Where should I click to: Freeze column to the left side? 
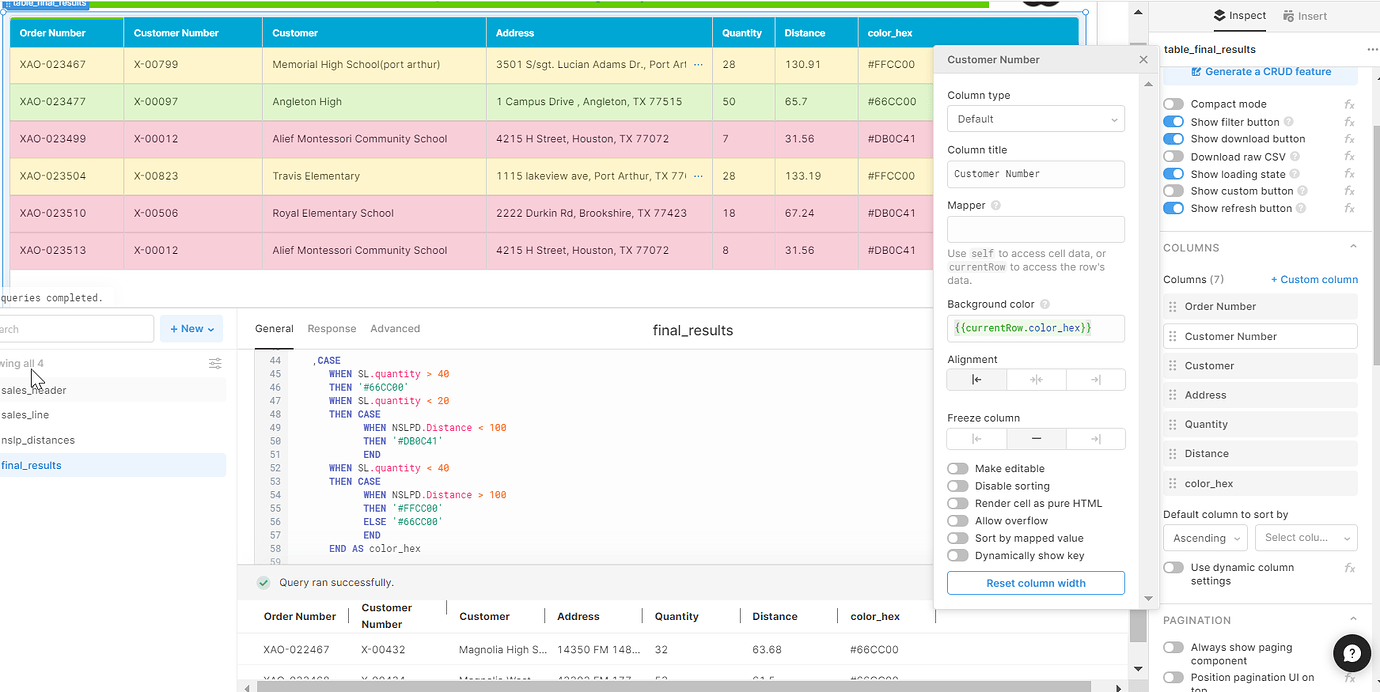976,439
